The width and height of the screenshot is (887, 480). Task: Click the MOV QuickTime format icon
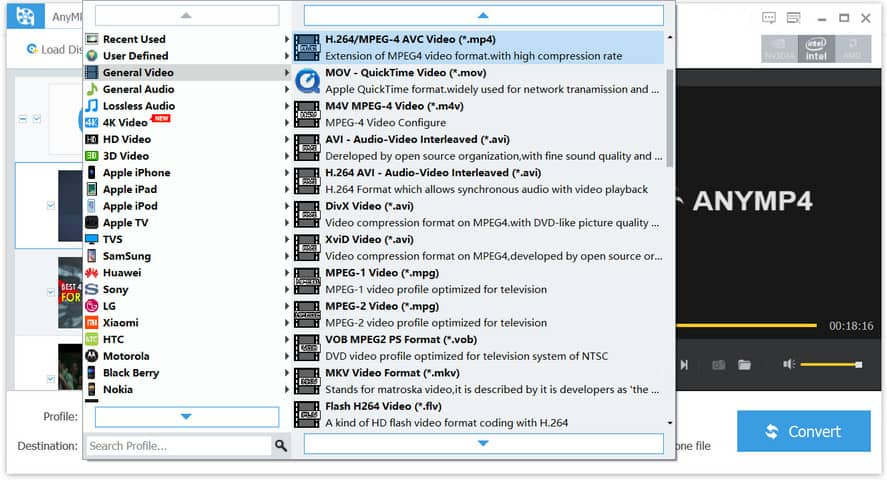pos(307,81)
